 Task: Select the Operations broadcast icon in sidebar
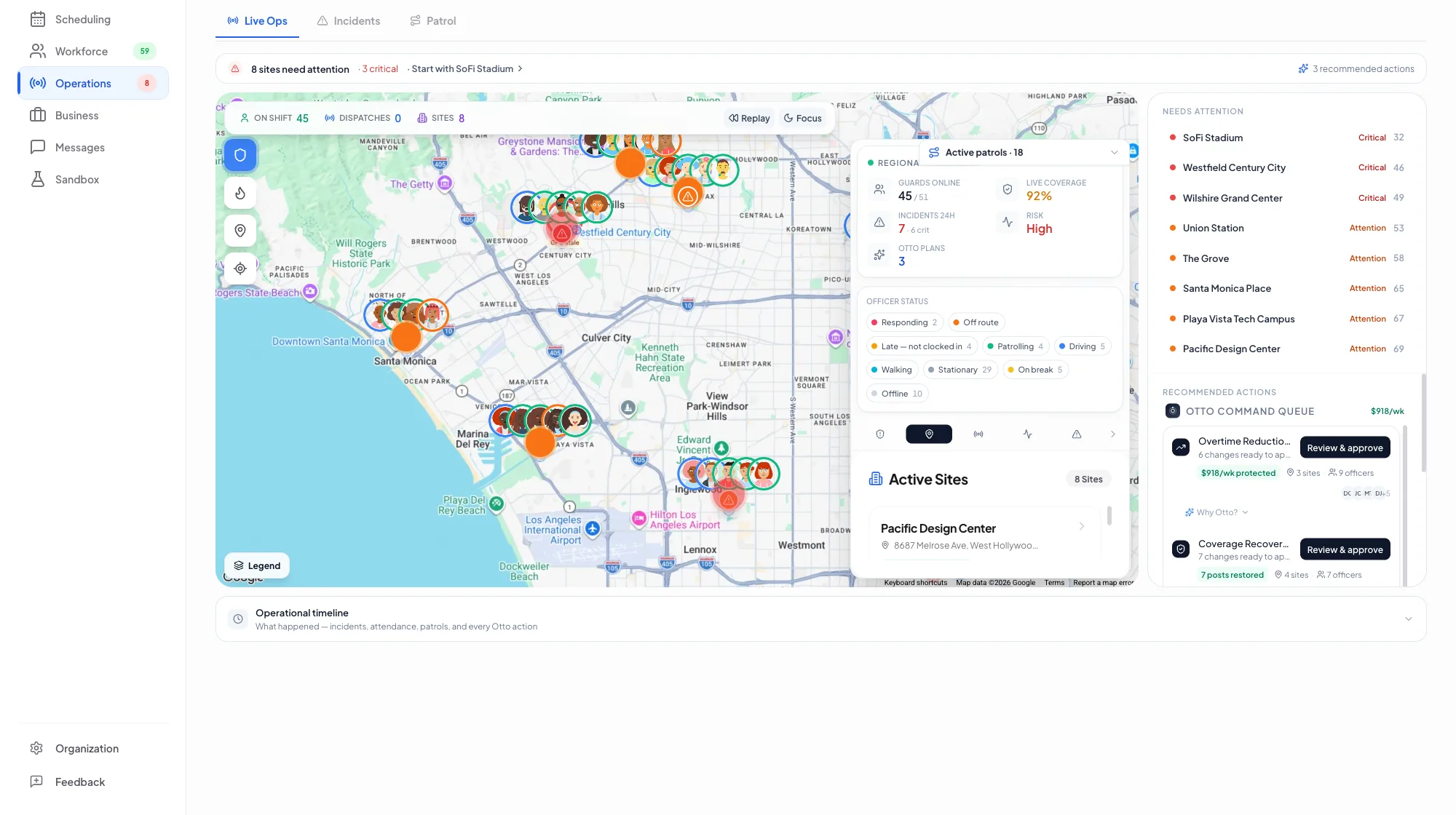[x=38, y=84]
